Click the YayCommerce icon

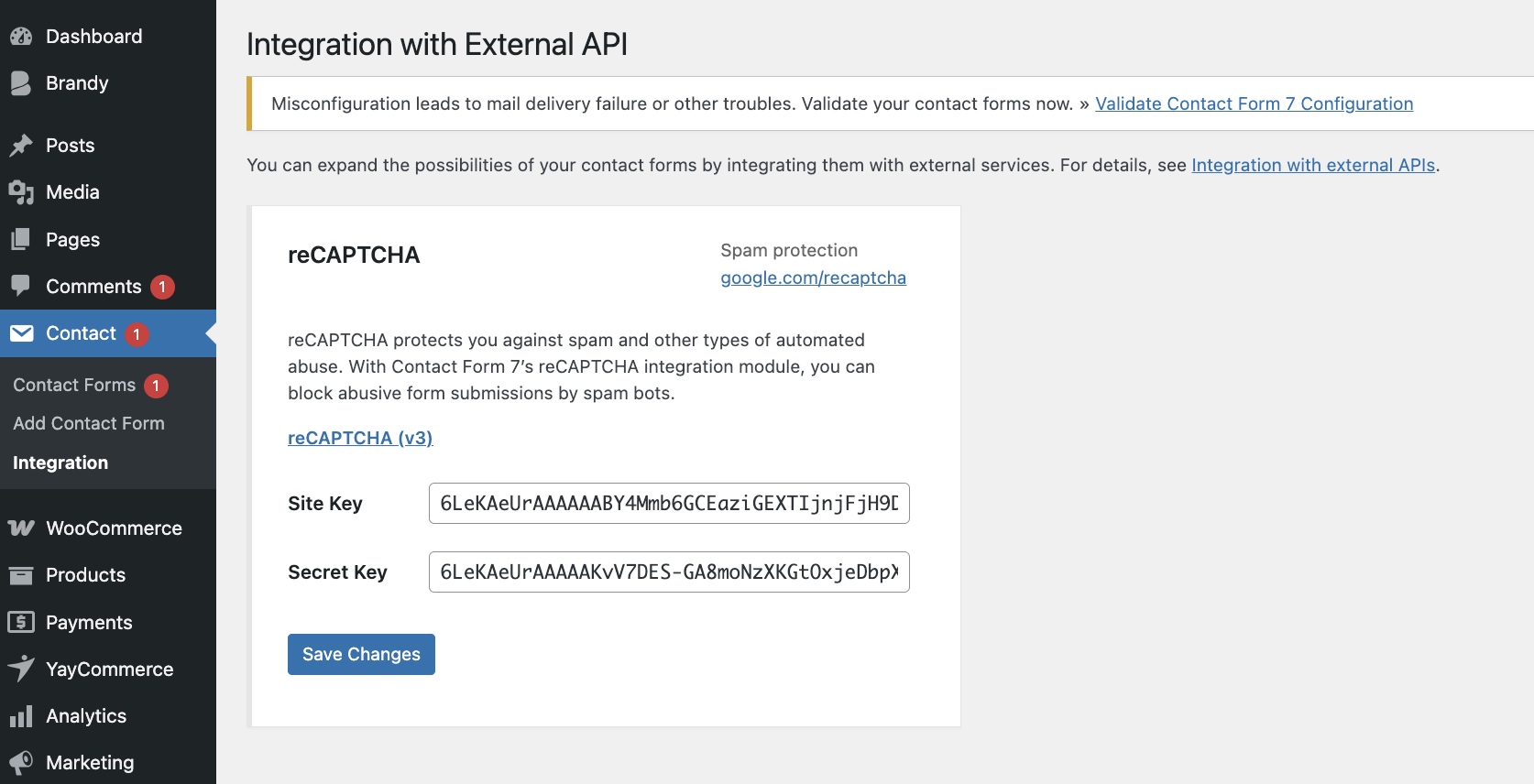[x=21, y=670]
